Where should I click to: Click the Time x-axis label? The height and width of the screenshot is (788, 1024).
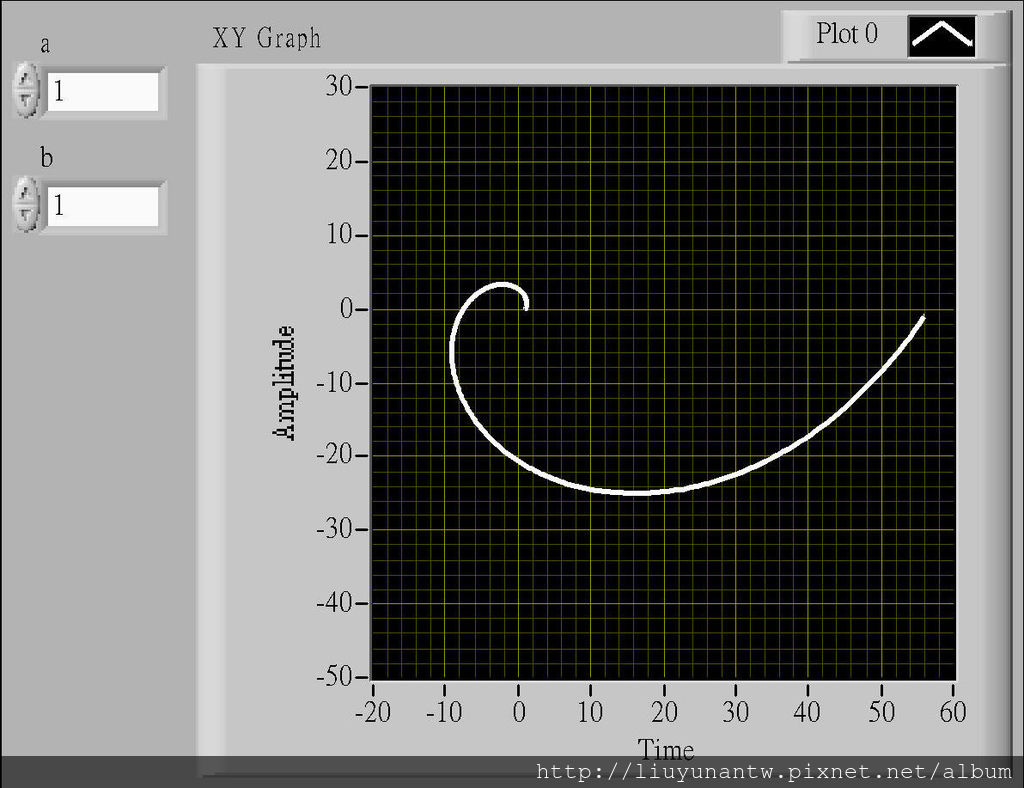pos(665,749)
